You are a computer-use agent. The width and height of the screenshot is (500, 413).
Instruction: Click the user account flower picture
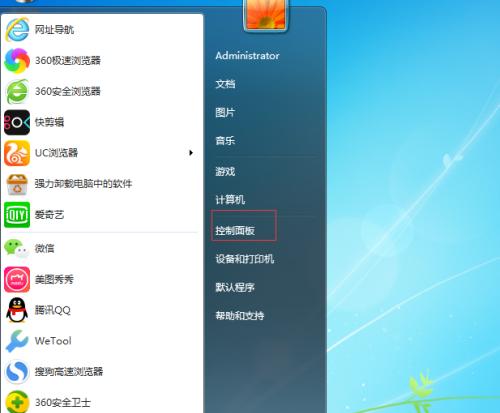coord(266,14)
